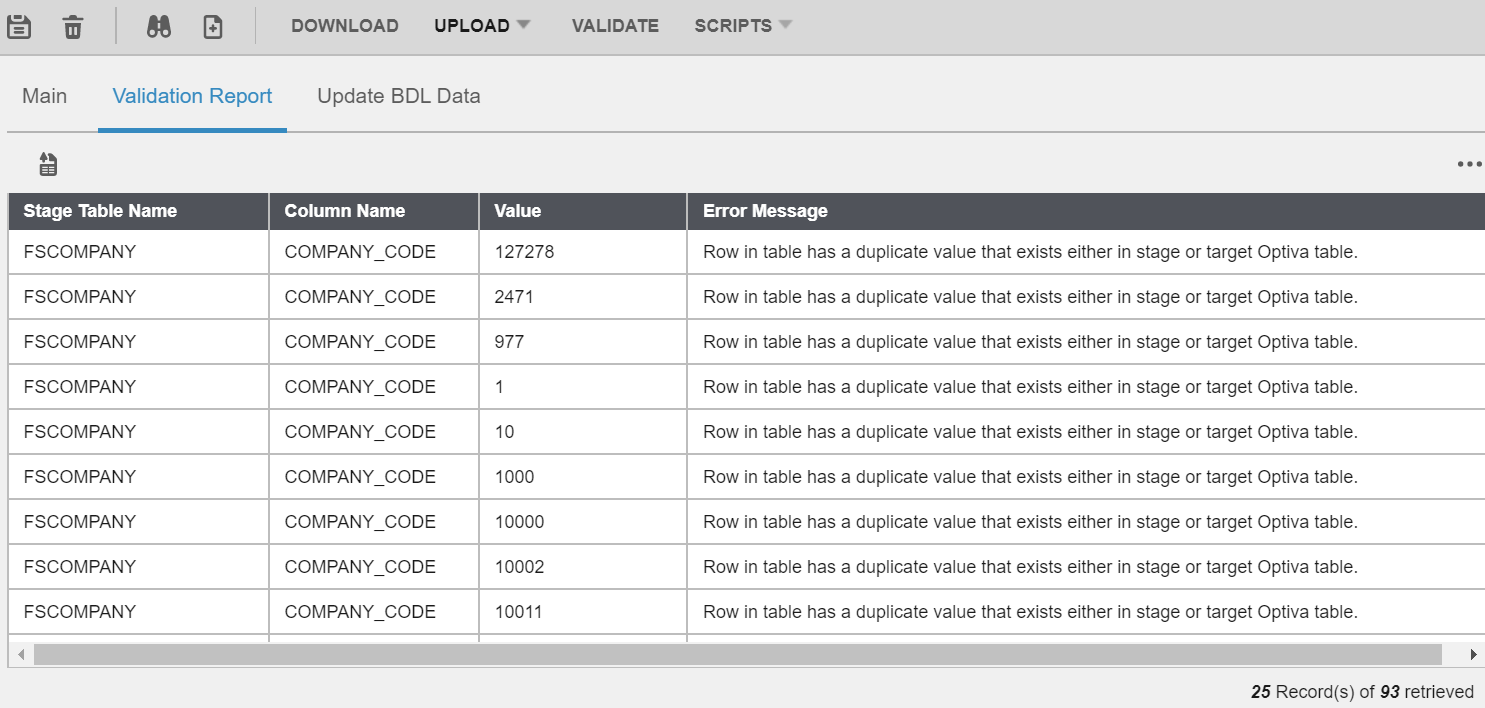
Task: Switch to the Main tab
Action: coord(44,95)
